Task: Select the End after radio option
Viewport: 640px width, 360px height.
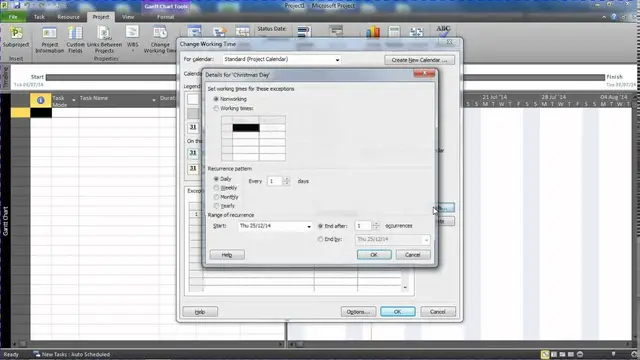Action: coord(320,226)
